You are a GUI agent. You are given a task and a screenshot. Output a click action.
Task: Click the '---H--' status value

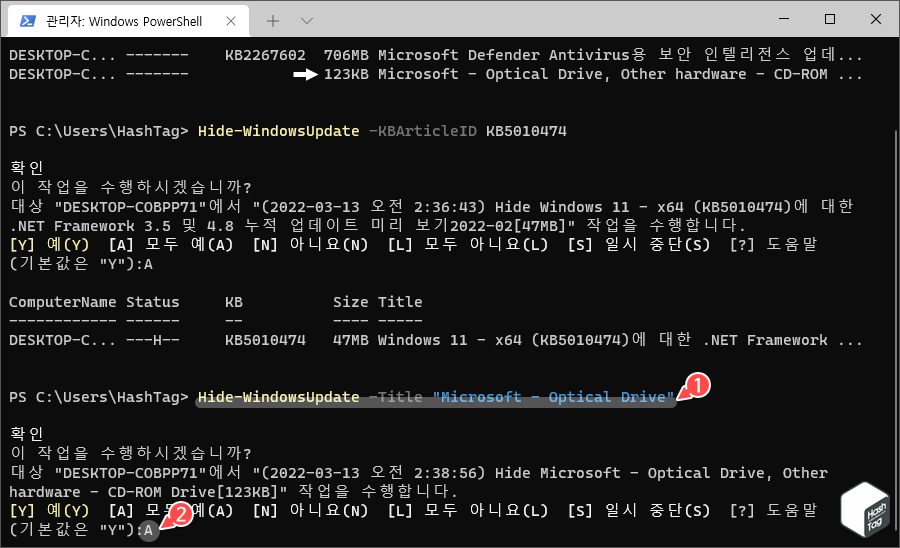point(153,340)
